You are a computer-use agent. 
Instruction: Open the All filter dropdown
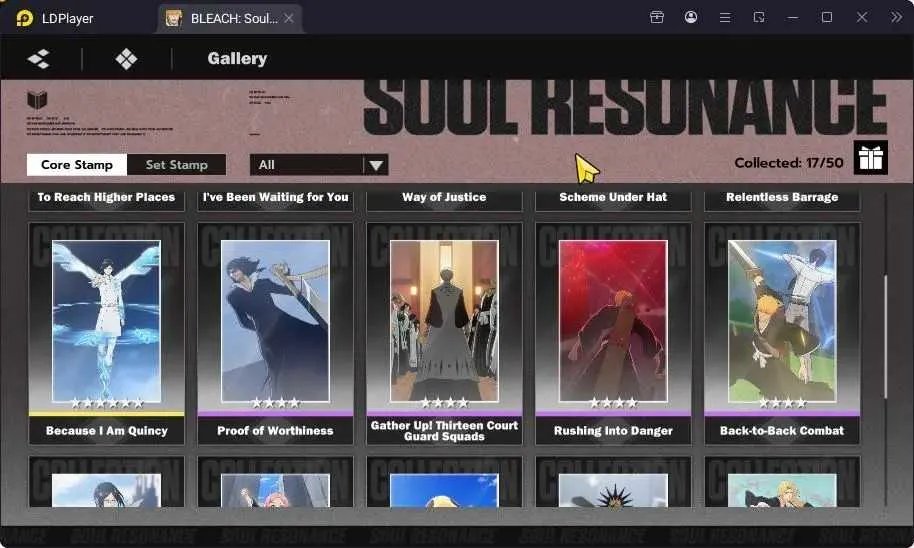319,165
